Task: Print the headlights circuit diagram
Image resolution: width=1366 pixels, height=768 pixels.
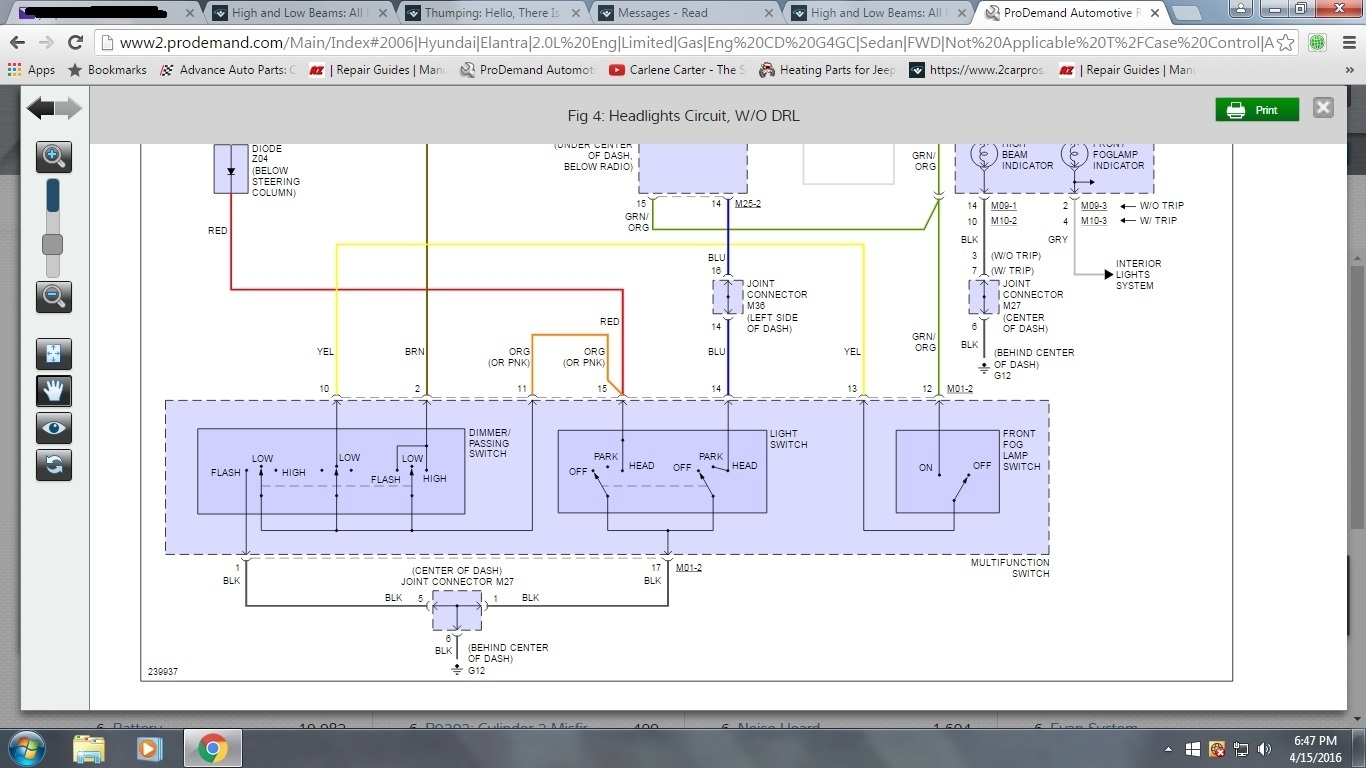Action: tap(1256, 110)
